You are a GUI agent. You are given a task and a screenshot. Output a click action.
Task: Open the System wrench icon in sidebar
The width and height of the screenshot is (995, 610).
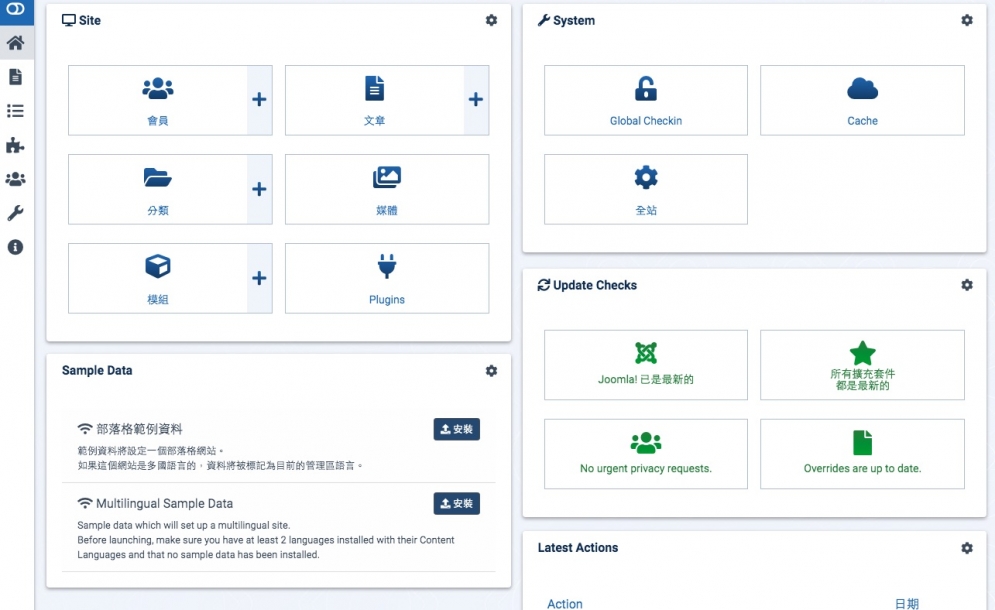(x=15, y=213)
